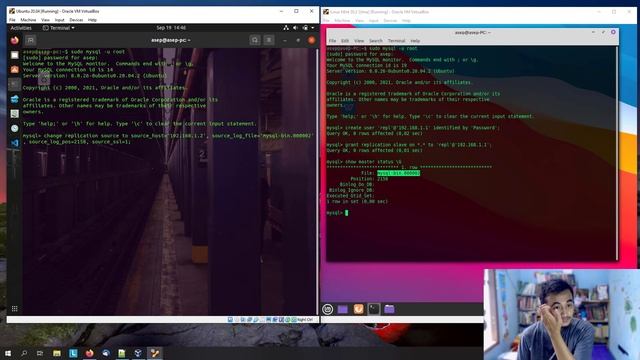Click the highlighted mysql-bin file name in Mint terminal
The width and height of the screenshot is (640, 360).
(398, 173)
